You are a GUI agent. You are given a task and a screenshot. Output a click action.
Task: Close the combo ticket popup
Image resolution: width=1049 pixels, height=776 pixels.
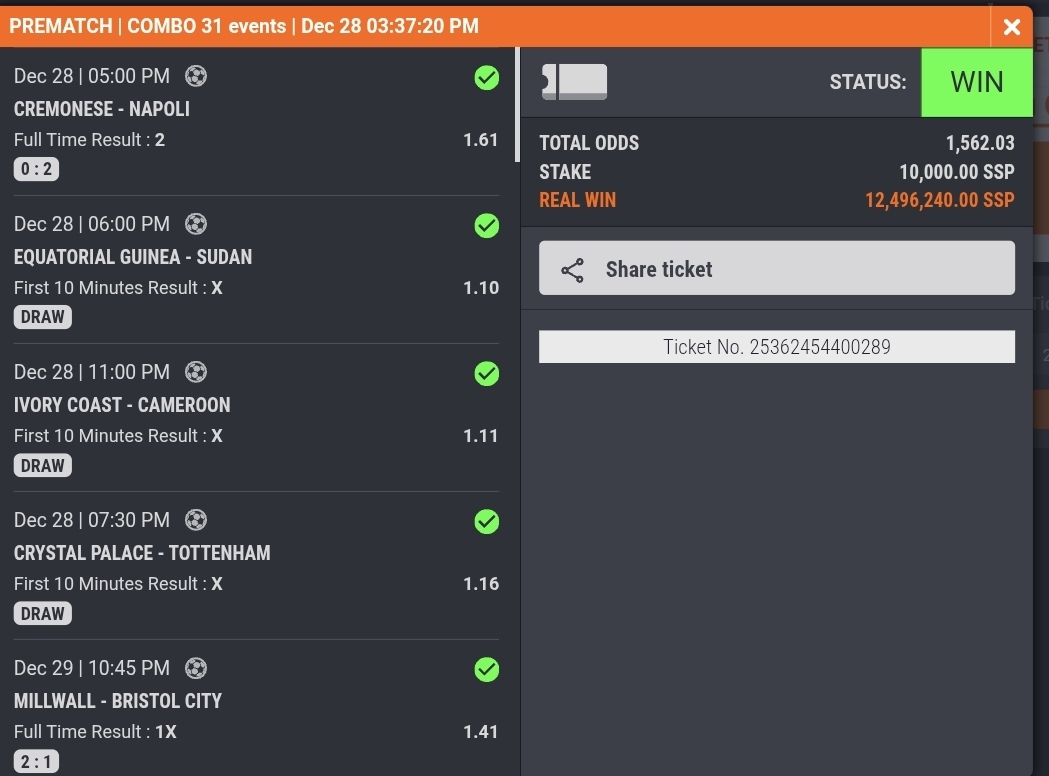point(1012,27)
